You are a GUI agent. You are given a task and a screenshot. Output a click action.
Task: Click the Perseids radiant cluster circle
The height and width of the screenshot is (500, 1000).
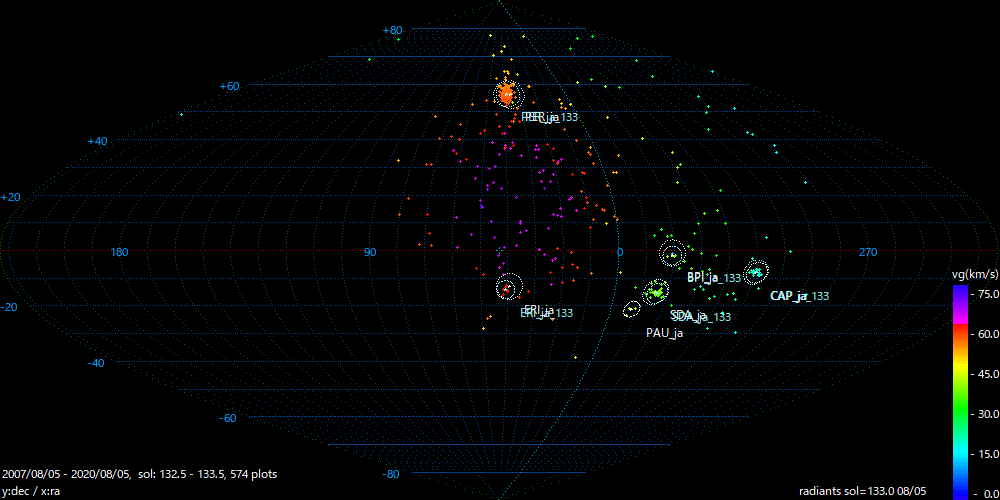pos(507,95)
